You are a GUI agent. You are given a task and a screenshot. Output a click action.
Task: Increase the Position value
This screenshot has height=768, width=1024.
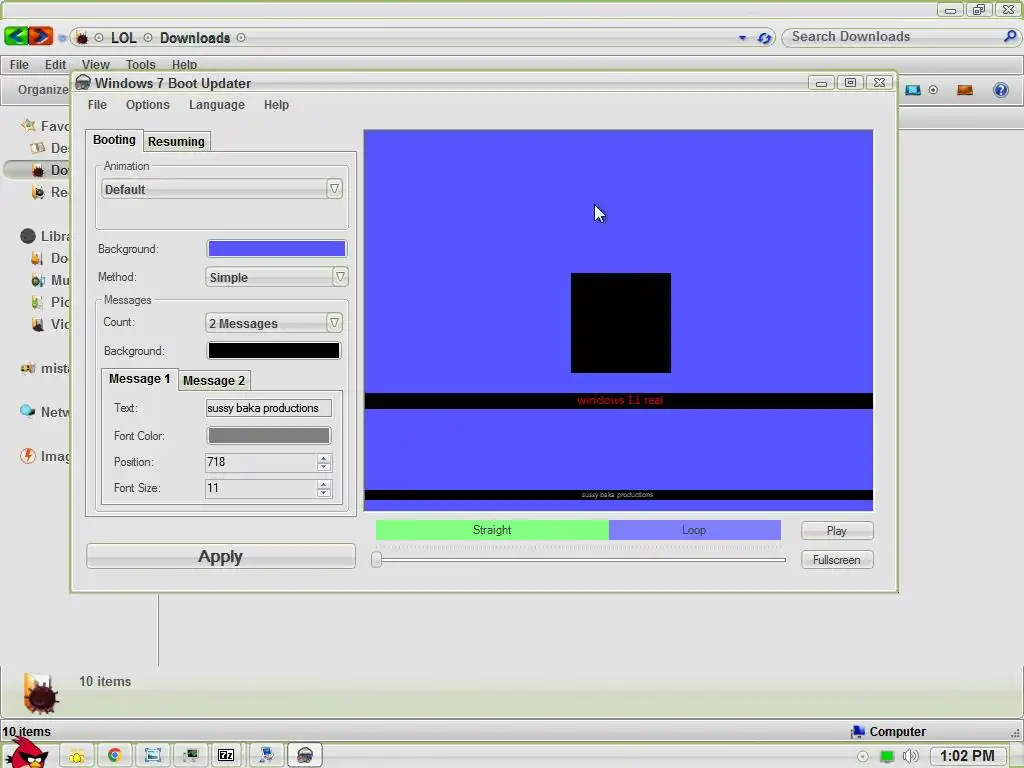[323, 458]
